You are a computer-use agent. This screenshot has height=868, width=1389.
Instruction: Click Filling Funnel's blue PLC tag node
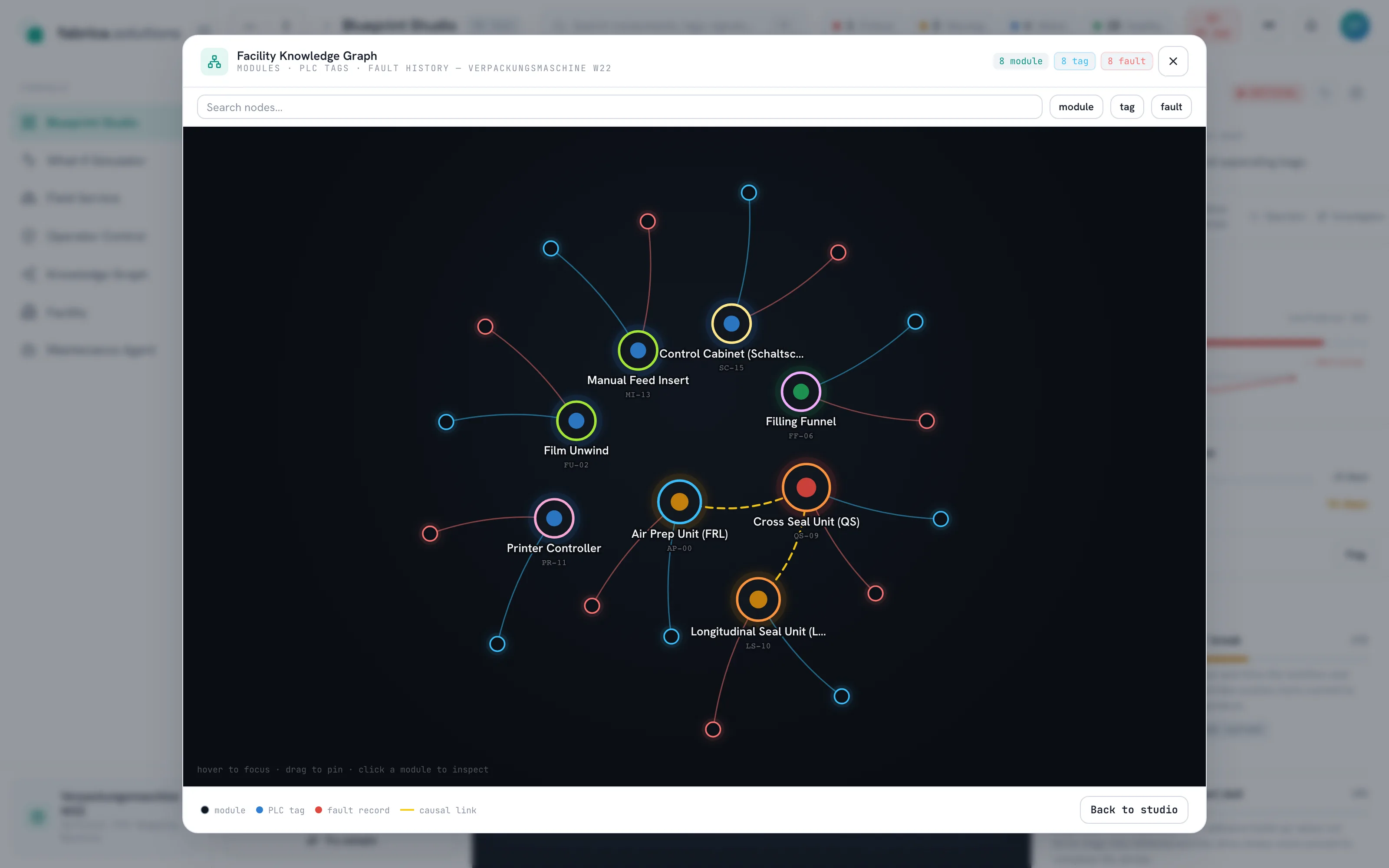click(x=915, y=322)
